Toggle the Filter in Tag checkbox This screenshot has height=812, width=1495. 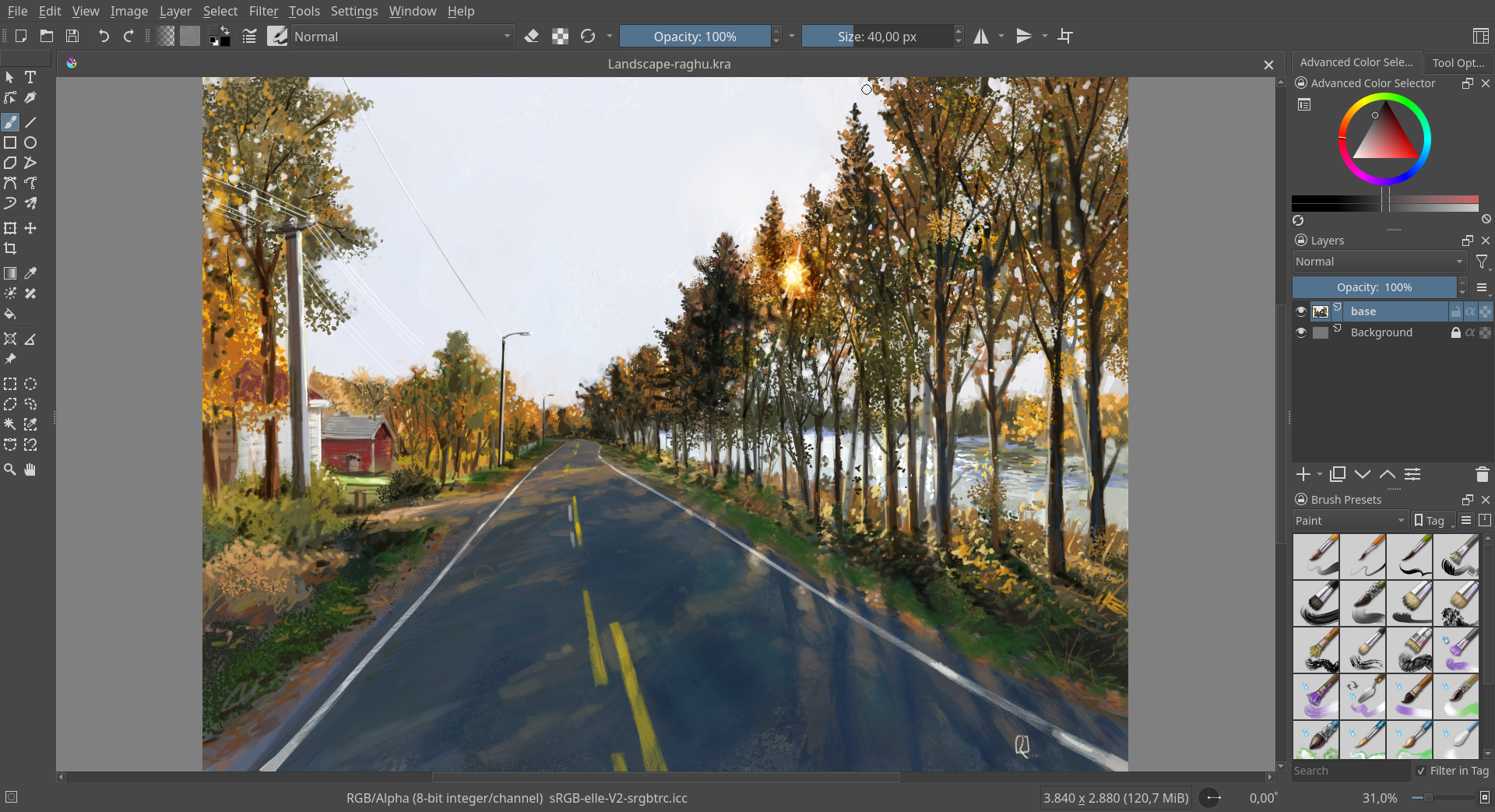click(x=1422, y=771)
